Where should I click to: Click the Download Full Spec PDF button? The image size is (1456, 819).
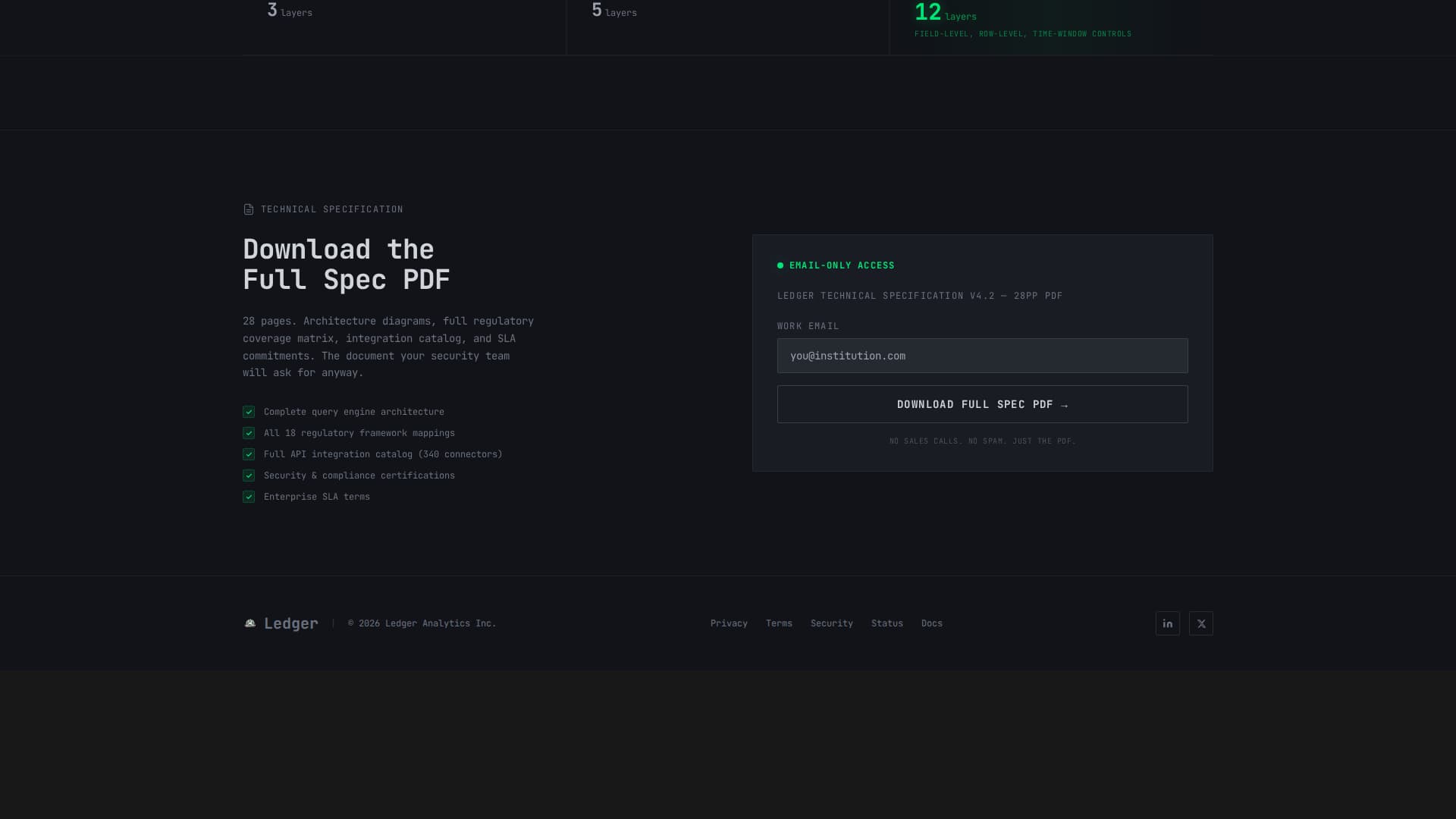tap(982, 404)
